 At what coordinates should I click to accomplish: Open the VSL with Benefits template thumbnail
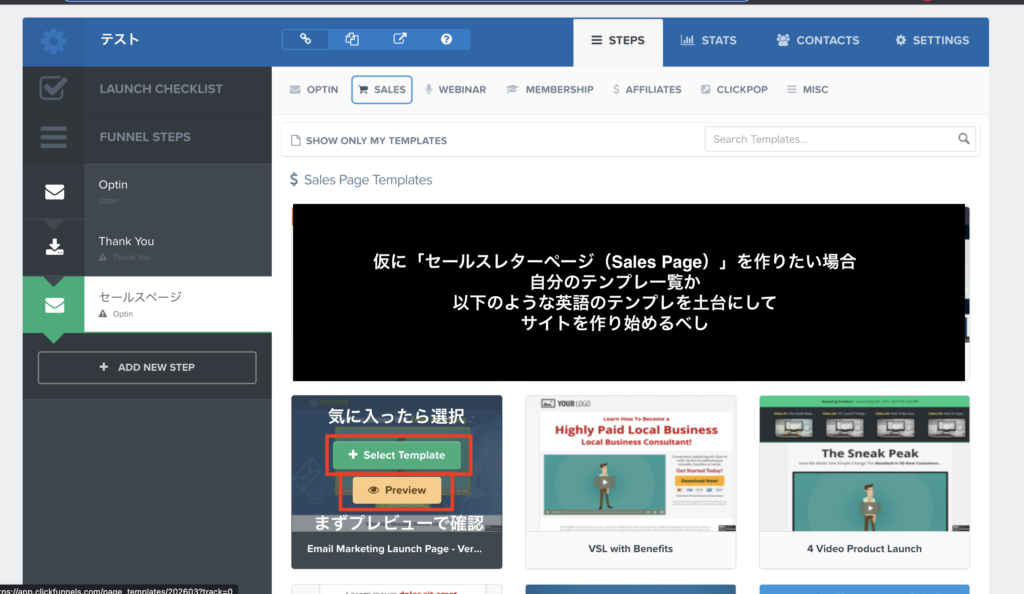pyautogui.click(x=630, y=463)
